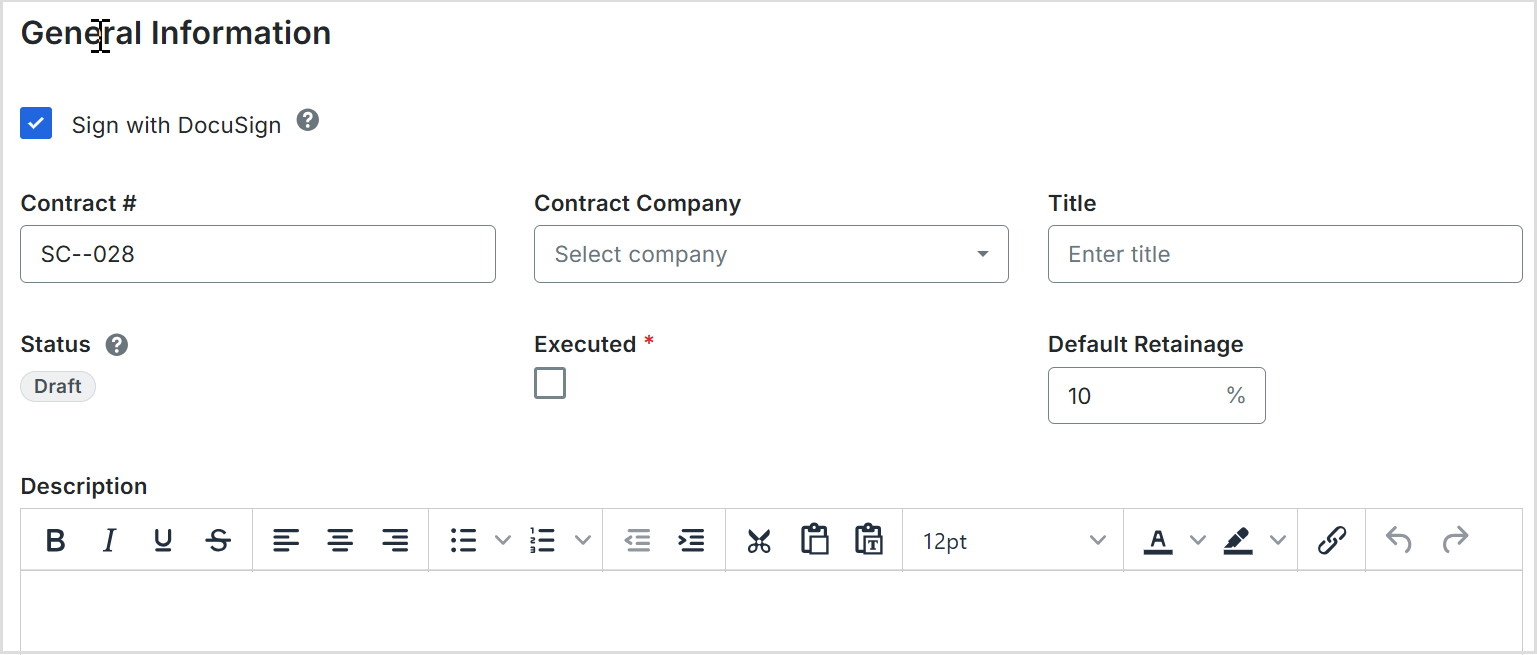Open text color picker arrow
This screenshot has height=655, width=1537.
click(1197, 541)
